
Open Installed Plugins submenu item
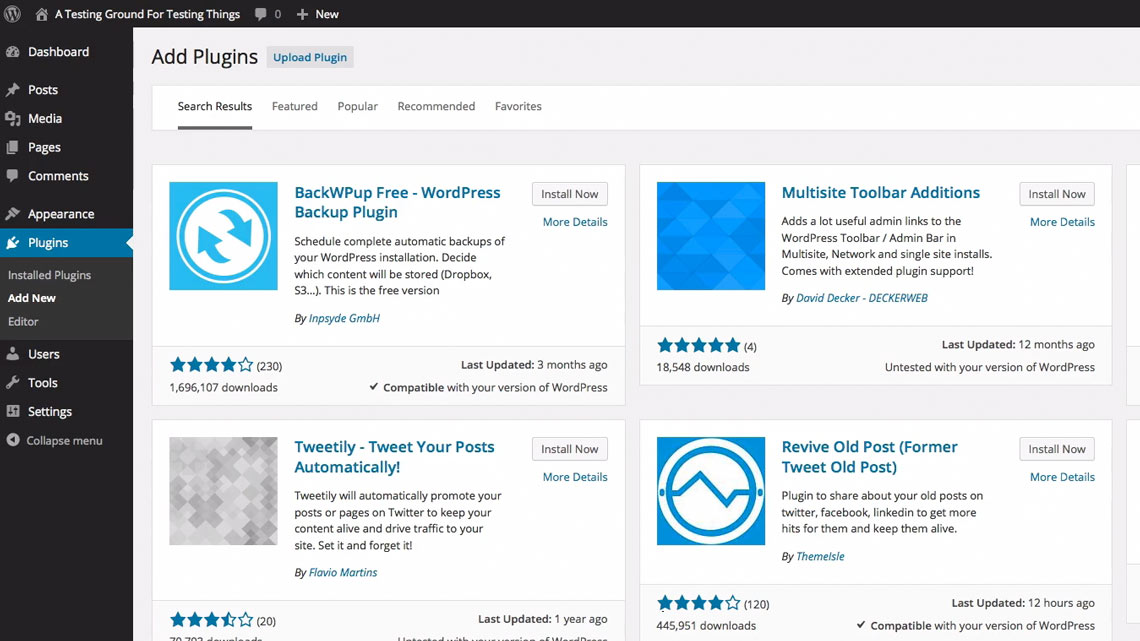click(49, 275)
